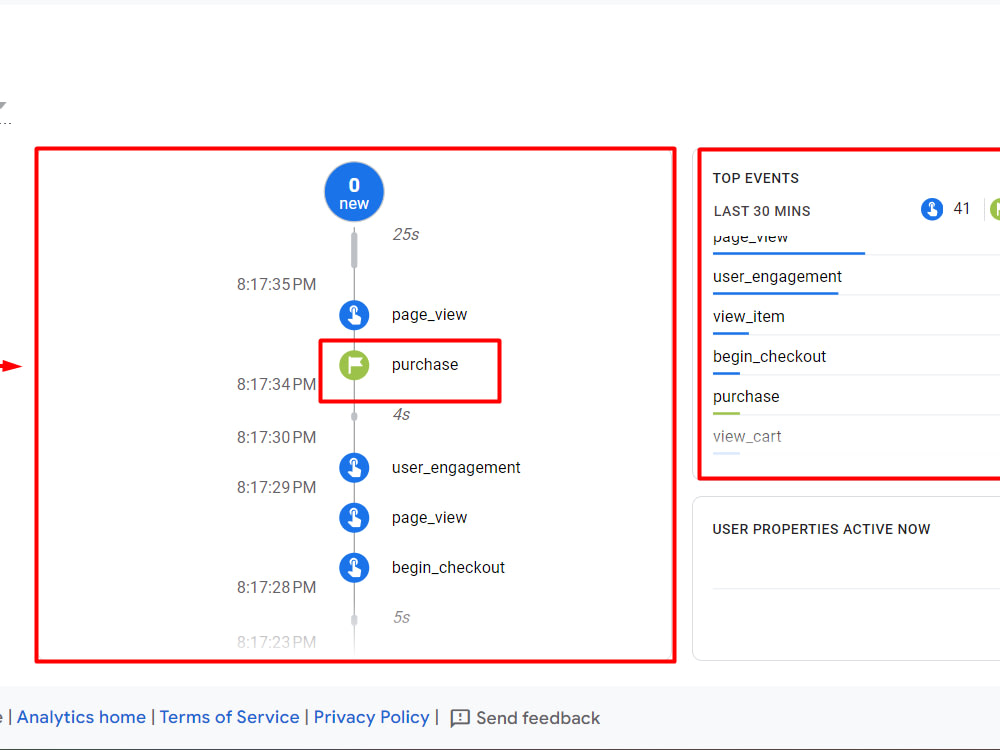Click the 8:17:28 PM timestamp
The width and height of the screenshot is (1000, 750).
pyautogui.click(x=277, y=587)
